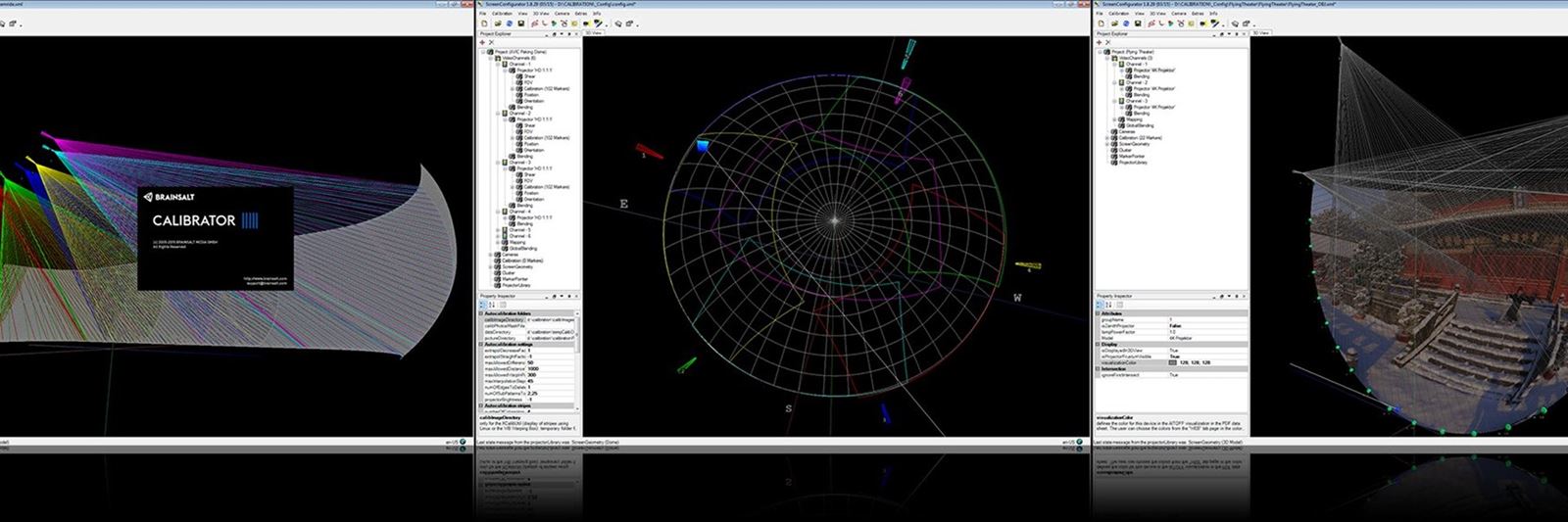Open Info menu in right window
This screenshot has width=1568, height=522.
point(1213,14)
